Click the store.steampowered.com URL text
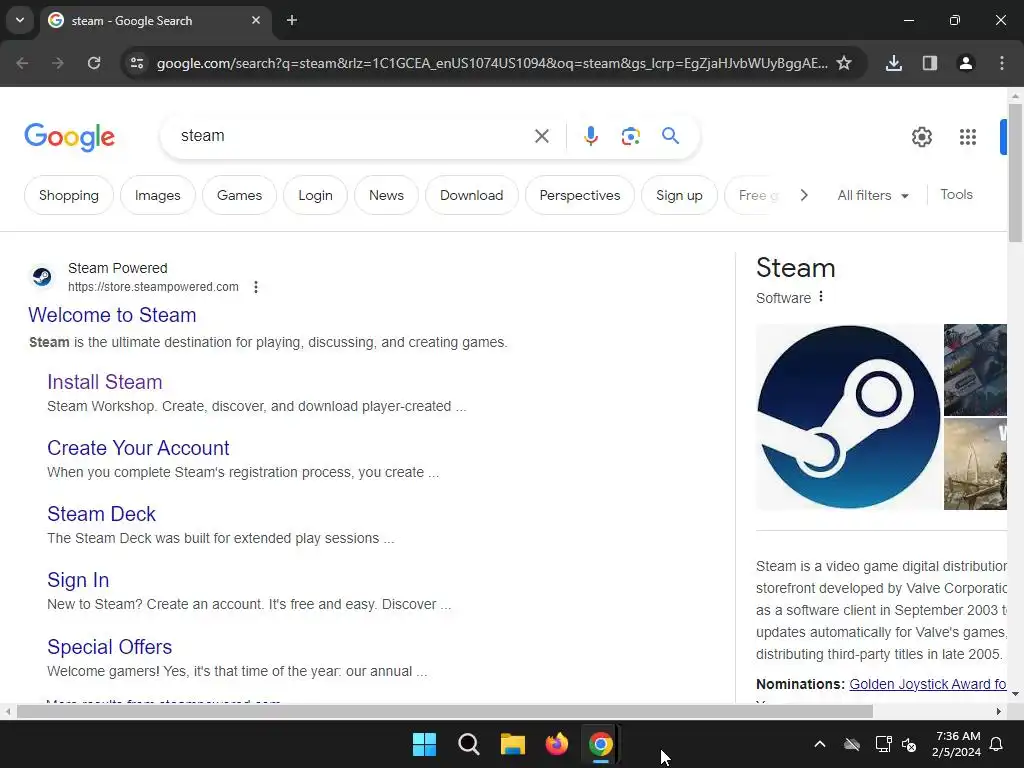 tap(153, 287)
